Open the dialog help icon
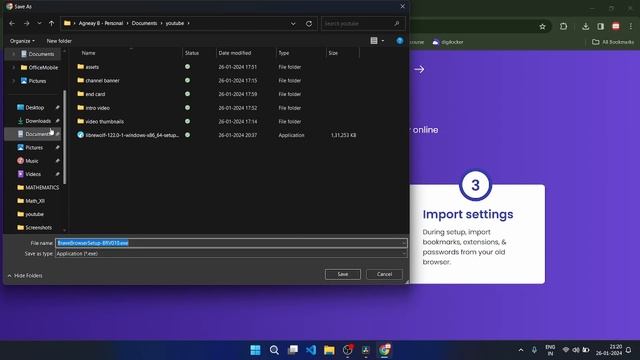Image resolution: width=640 pixels, height=360 pixels. click(x=400, y=41)
